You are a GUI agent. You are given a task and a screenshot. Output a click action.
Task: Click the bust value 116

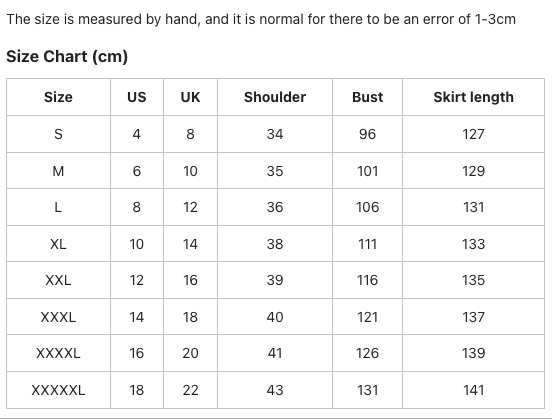pos(368,280)
